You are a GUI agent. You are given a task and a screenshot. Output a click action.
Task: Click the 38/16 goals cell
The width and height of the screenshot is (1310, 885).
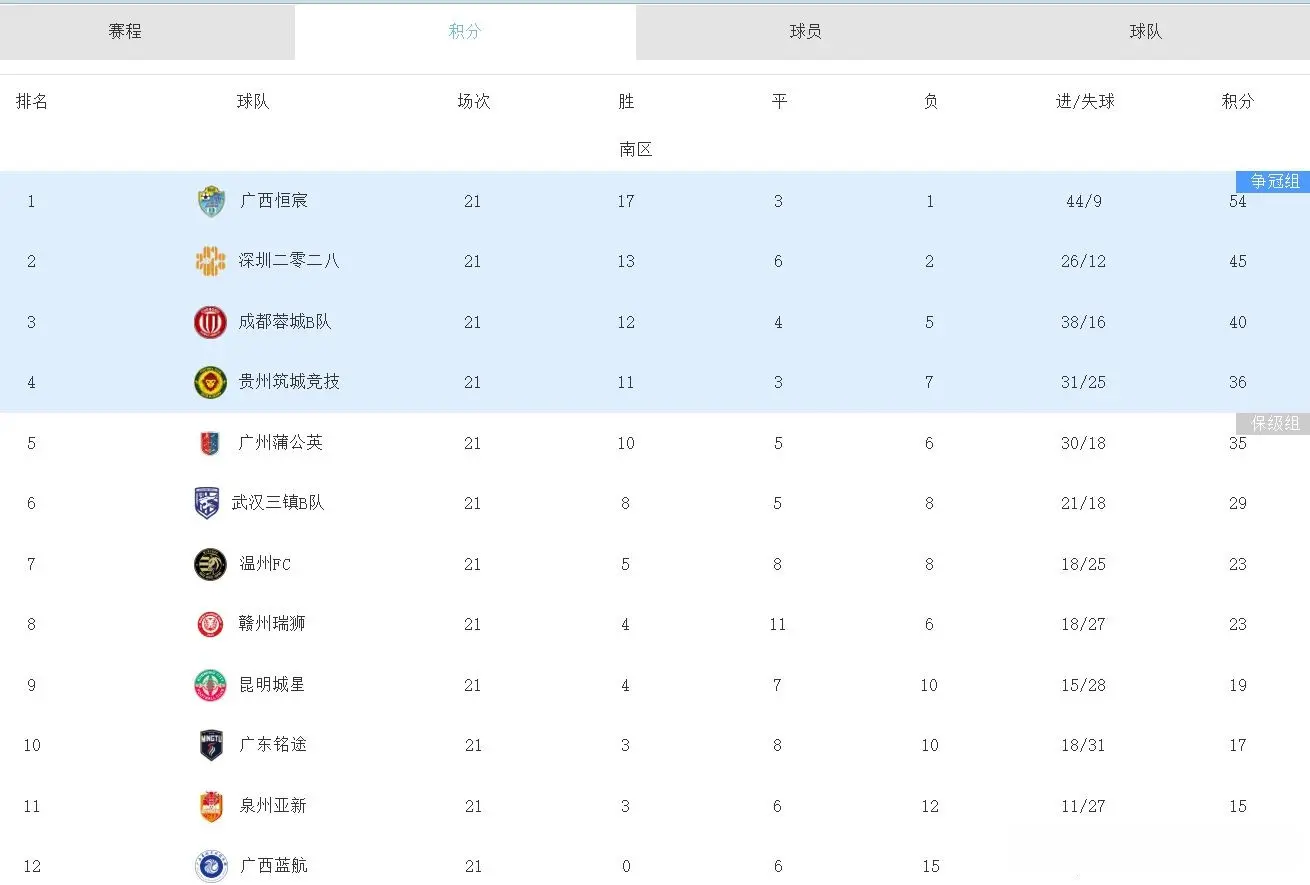(1084, 323)
